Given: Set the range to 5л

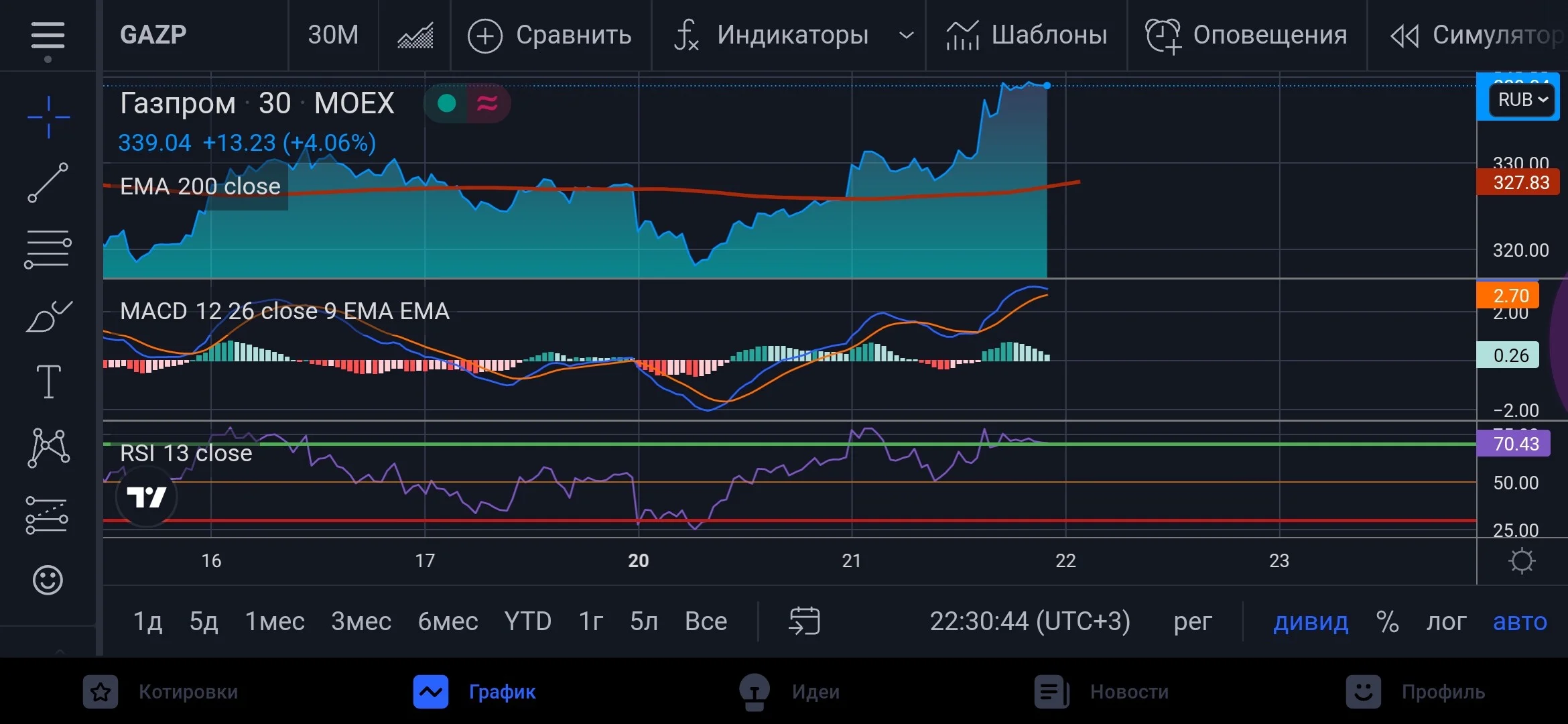Looking at the screenshot, I should (x=644, y=621).
